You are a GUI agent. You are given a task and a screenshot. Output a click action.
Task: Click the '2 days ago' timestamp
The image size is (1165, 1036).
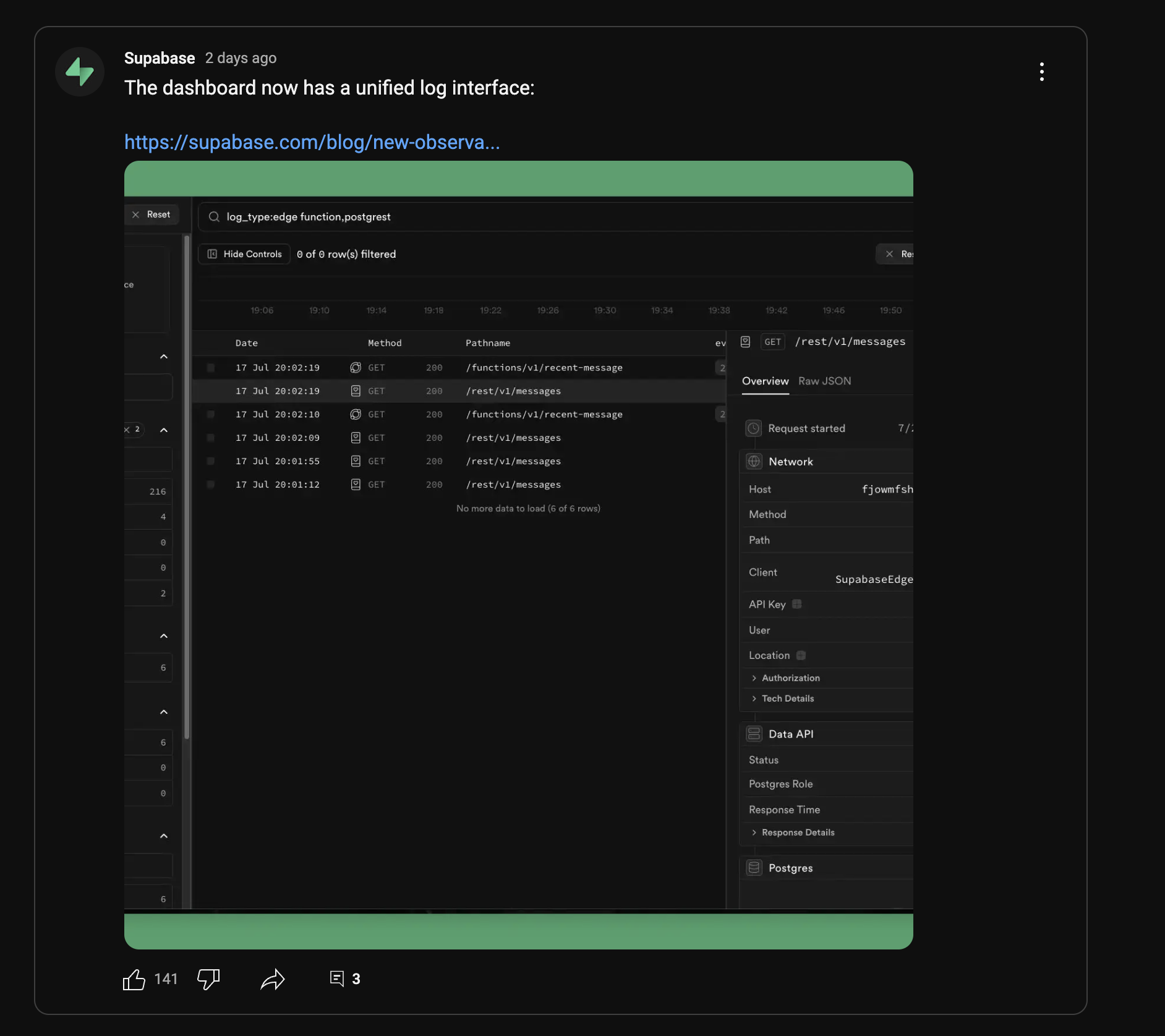pos(241,58)
